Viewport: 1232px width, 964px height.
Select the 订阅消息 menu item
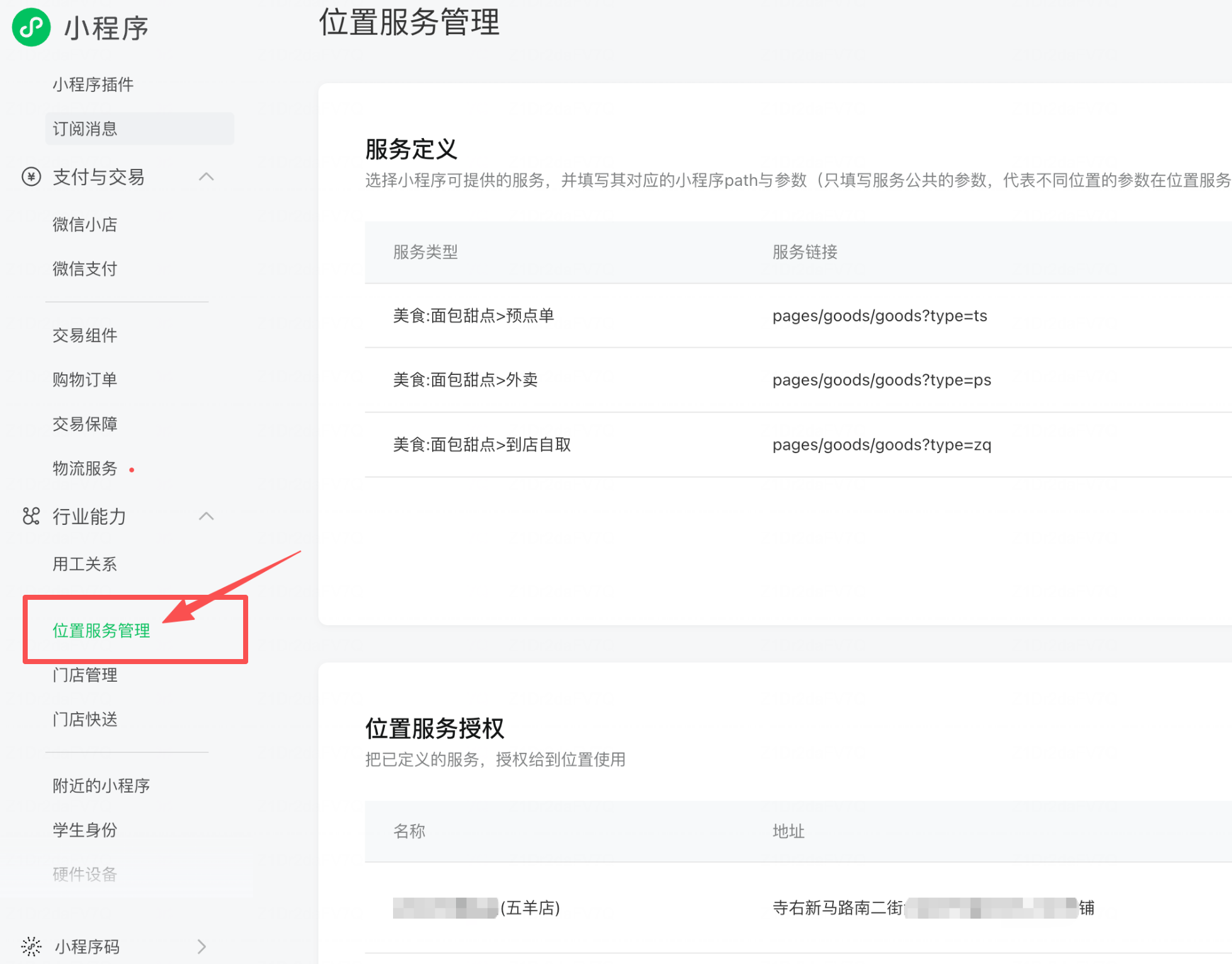[85, 129]
